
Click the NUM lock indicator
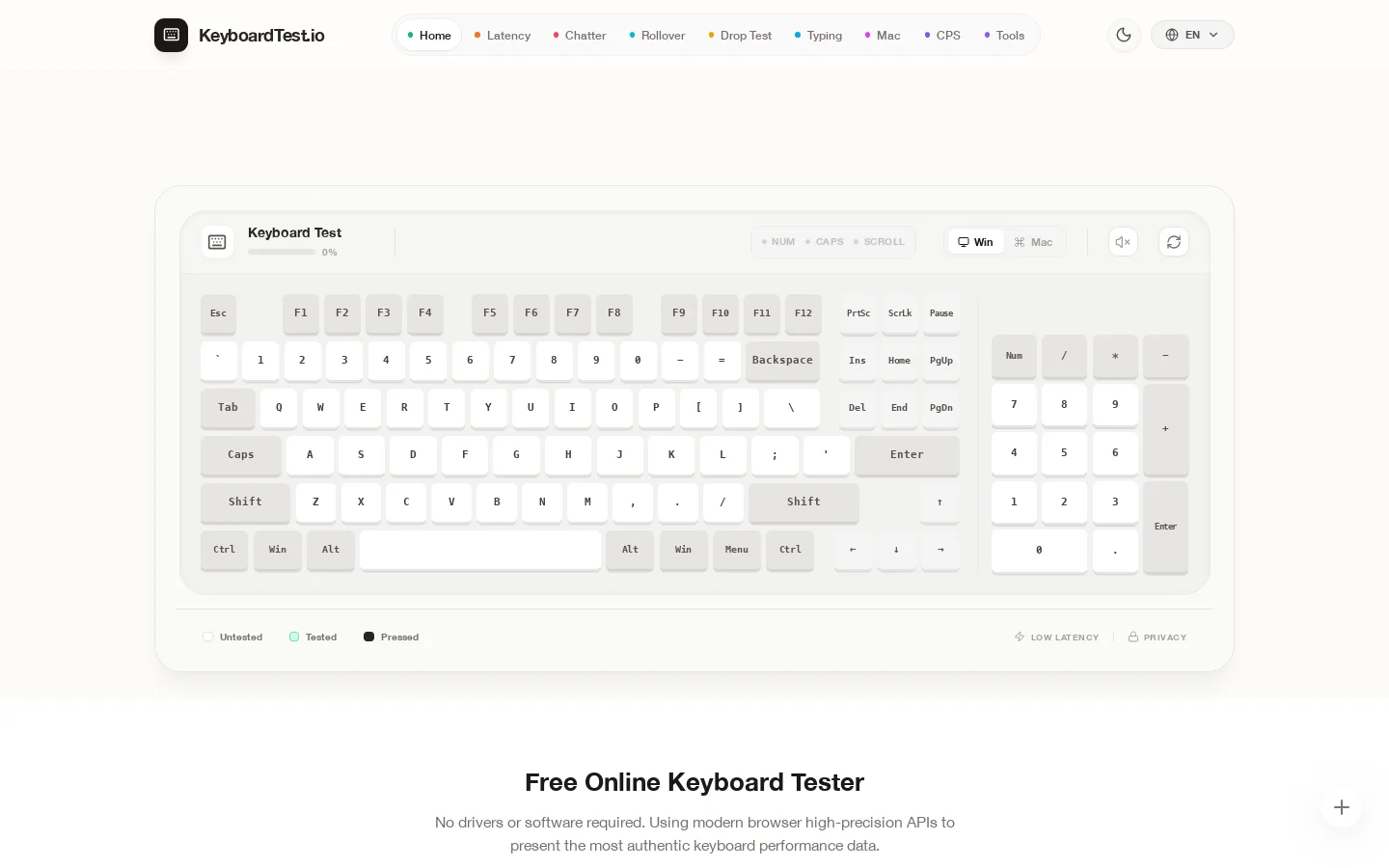pos(778,242)
